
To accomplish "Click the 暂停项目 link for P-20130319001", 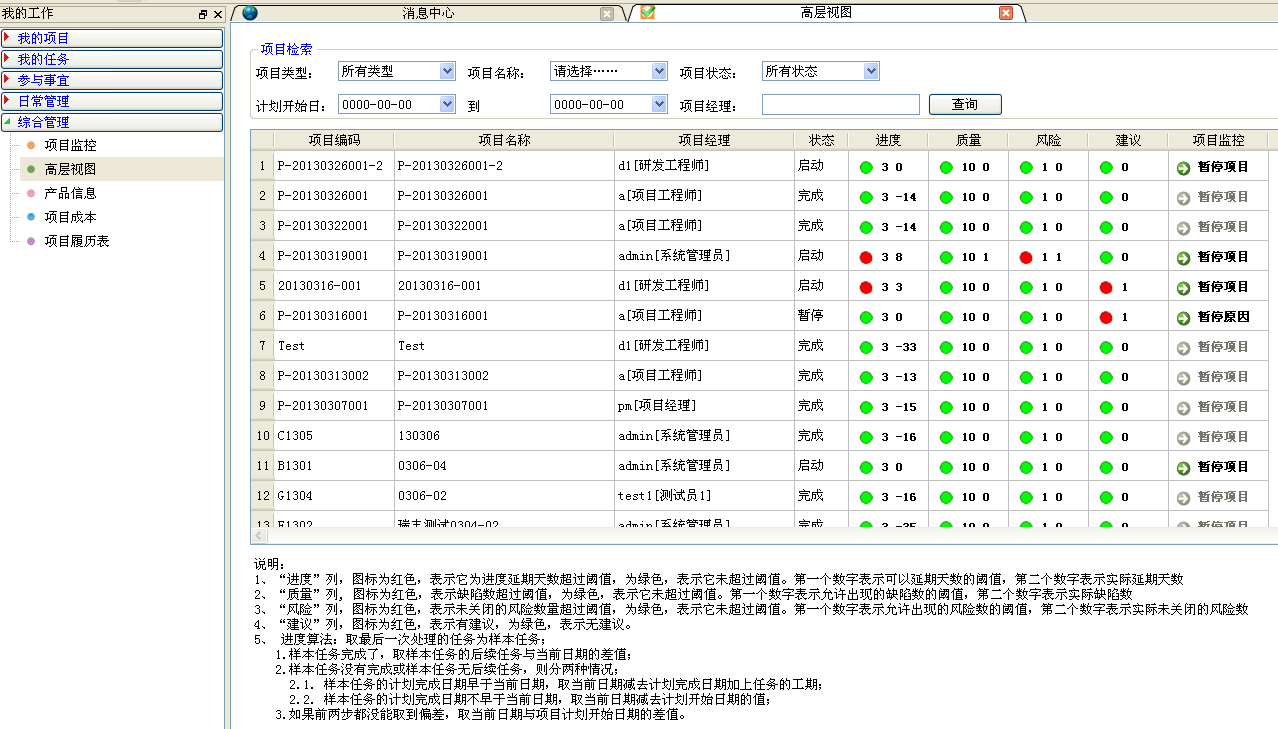I will 1223,257.
